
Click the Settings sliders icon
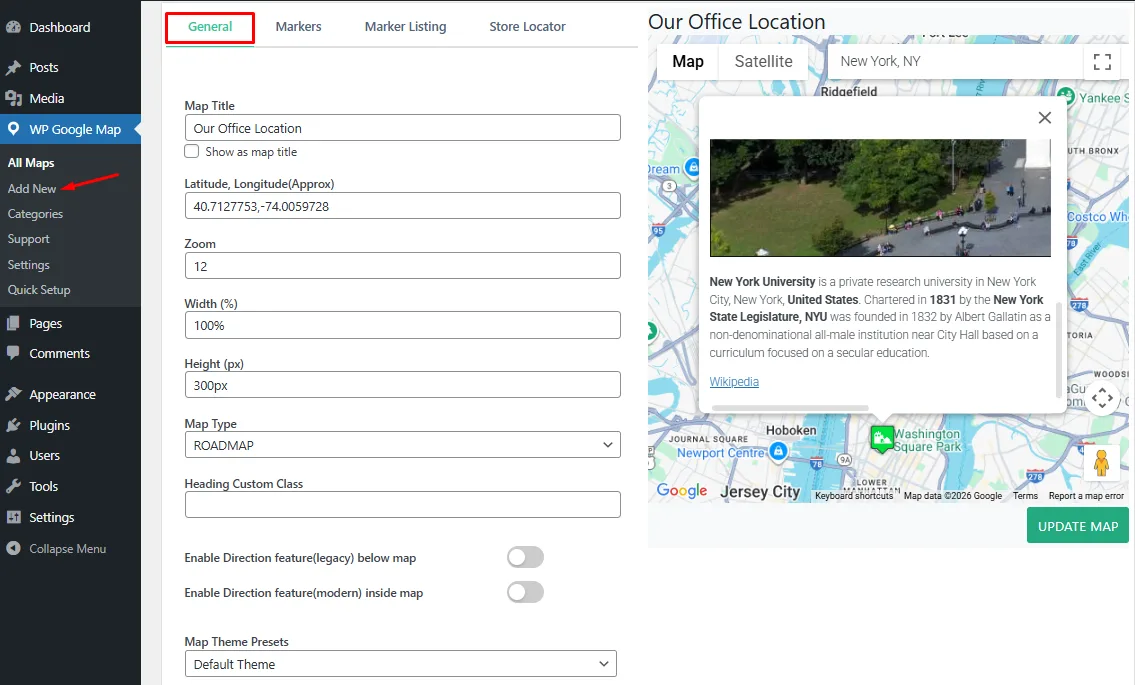pyautogui.click(x=13, y=517)
